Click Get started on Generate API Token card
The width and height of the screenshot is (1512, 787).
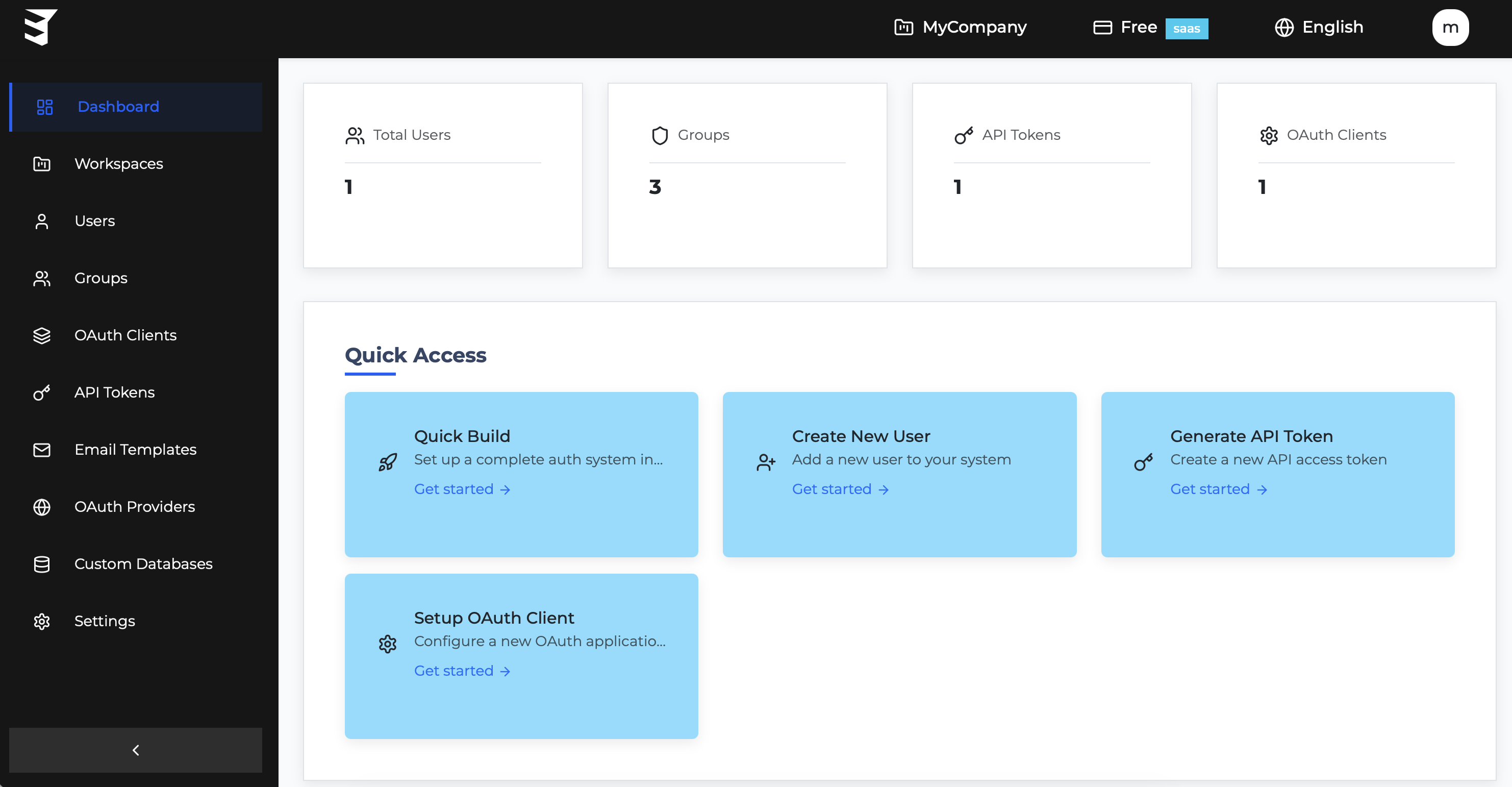point(1219,489)
